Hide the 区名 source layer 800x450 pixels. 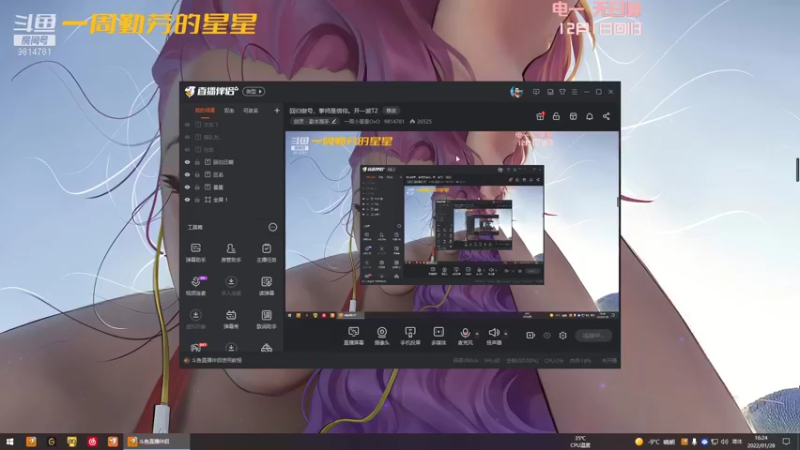(187, 174)
